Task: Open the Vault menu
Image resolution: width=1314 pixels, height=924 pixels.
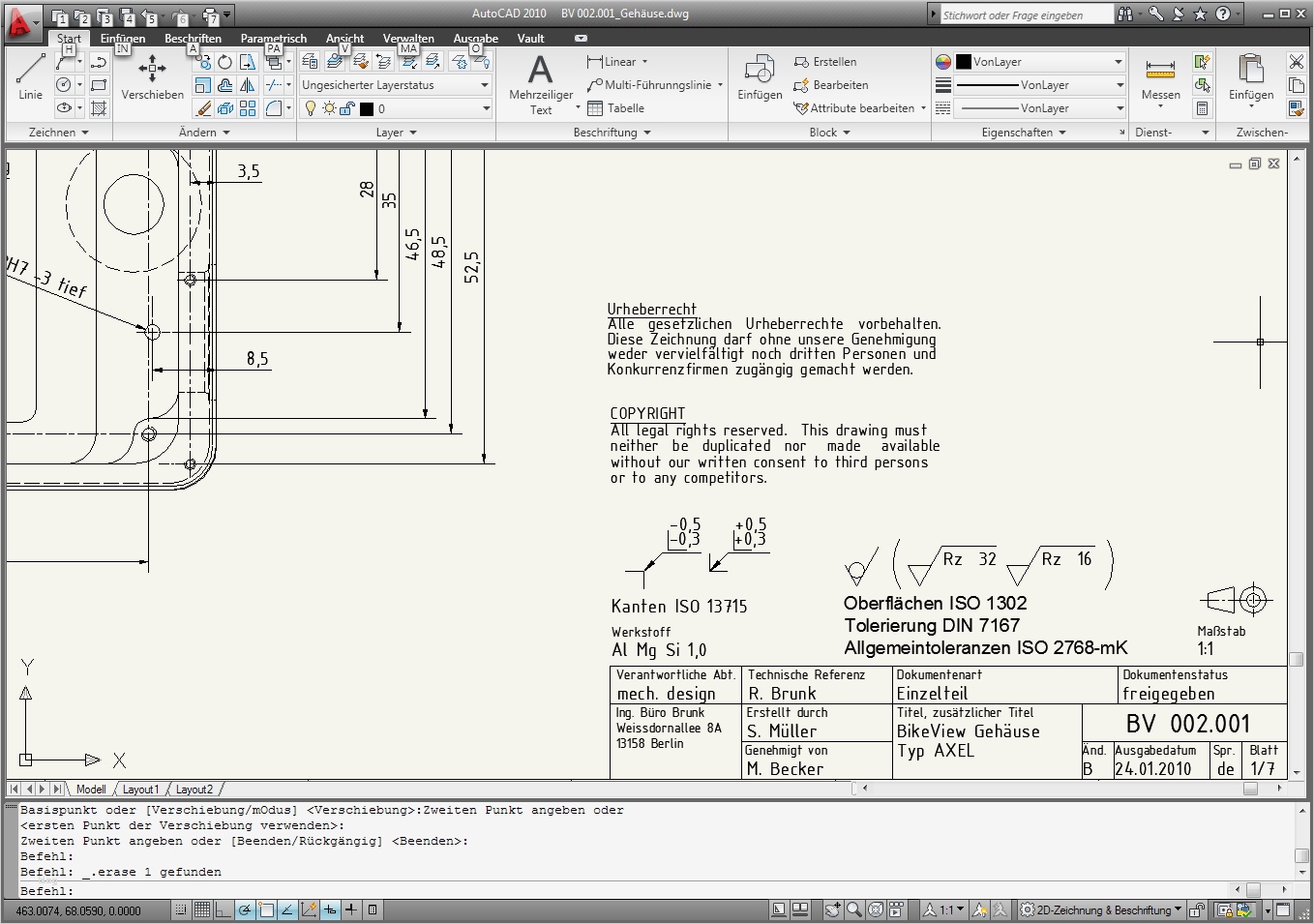Action: click(x=530, y=38)
